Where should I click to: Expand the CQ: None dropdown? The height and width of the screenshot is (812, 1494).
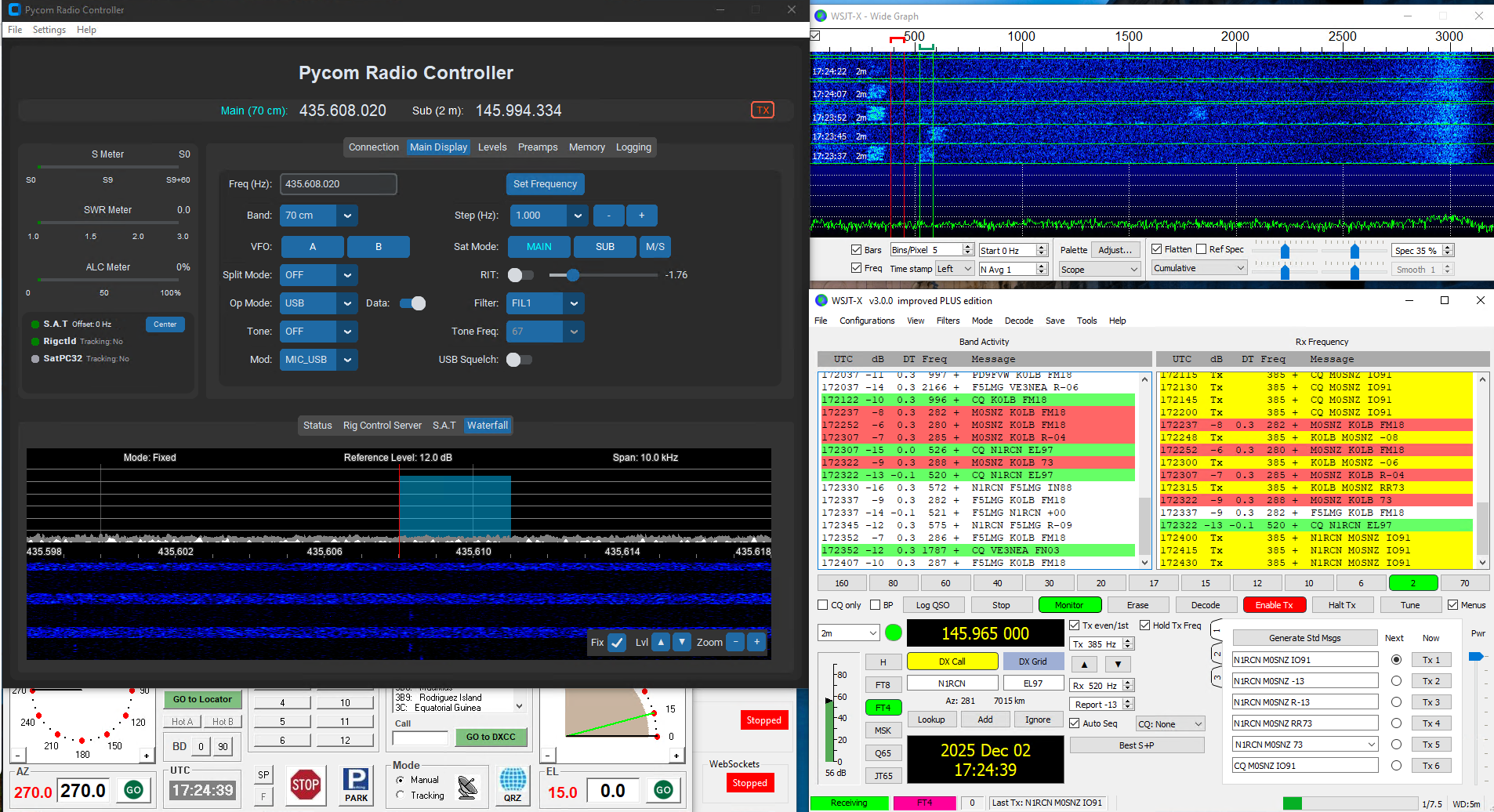click(1169, 723)
